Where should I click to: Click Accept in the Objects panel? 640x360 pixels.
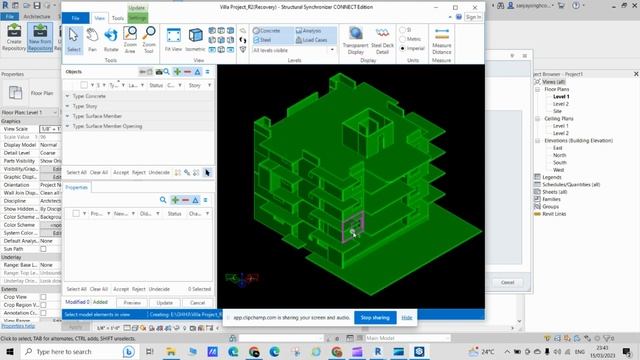[121, 173]
